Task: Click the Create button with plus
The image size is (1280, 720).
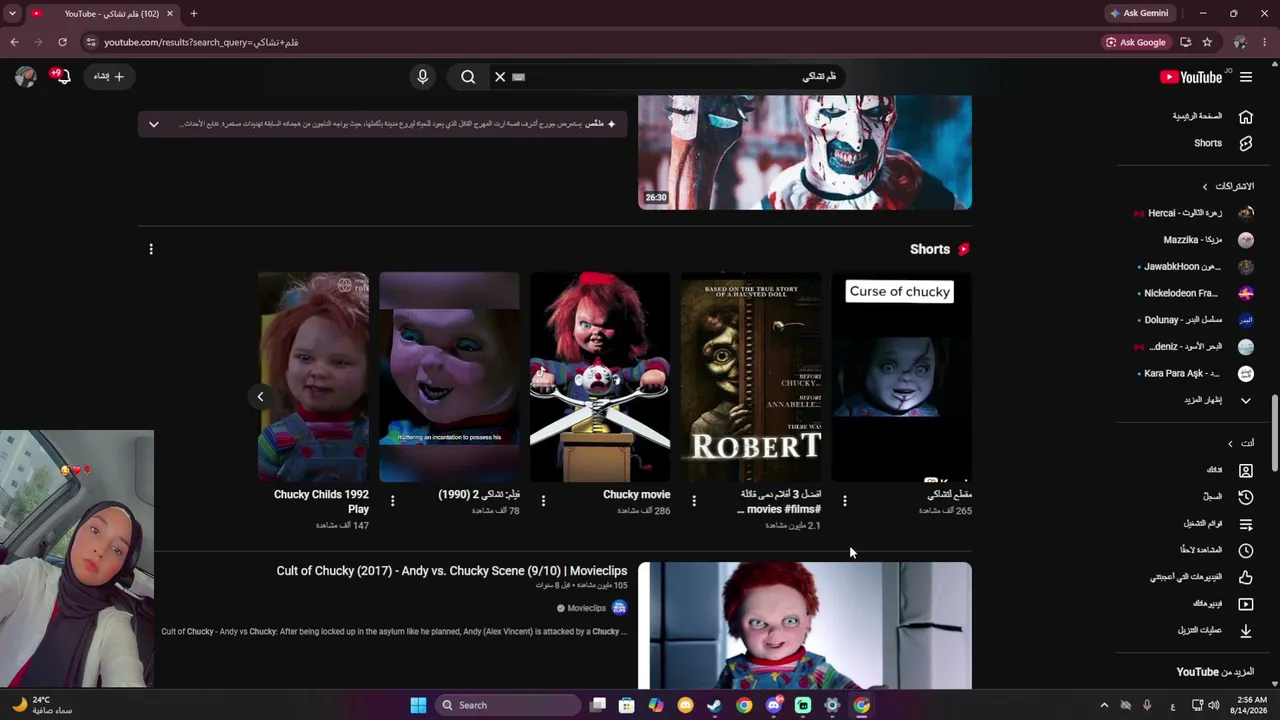Action: tap(109, 76)
